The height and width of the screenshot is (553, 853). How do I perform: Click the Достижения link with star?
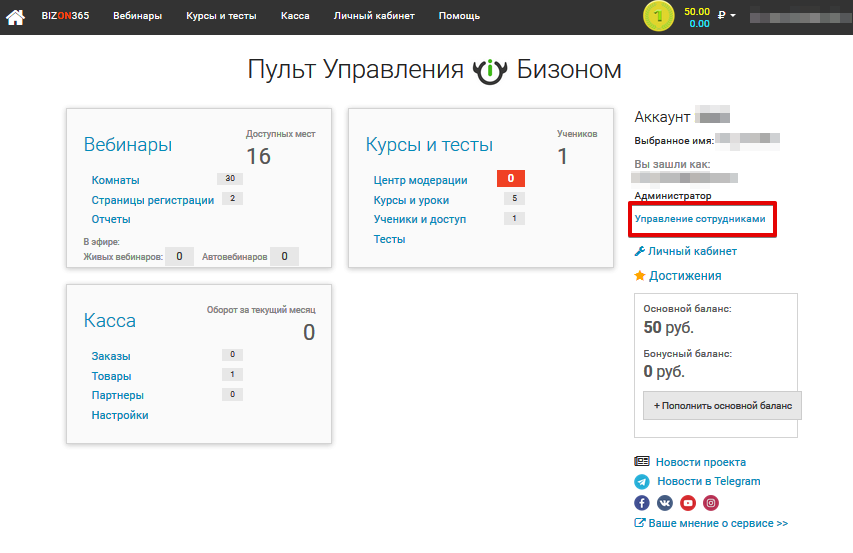point(684,276)
